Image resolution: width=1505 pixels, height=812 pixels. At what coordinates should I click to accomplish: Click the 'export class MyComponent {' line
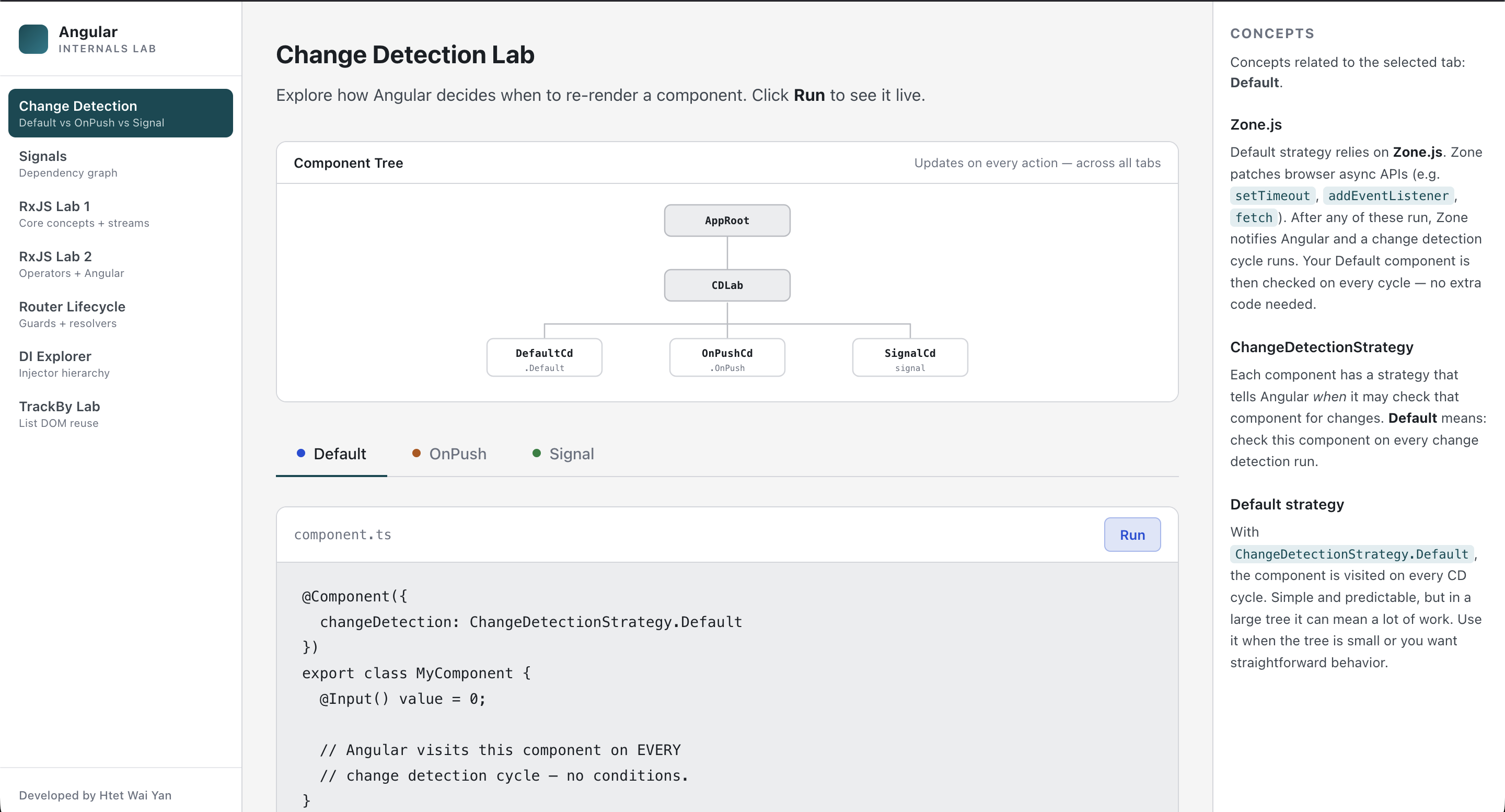[x=416, y=673]
